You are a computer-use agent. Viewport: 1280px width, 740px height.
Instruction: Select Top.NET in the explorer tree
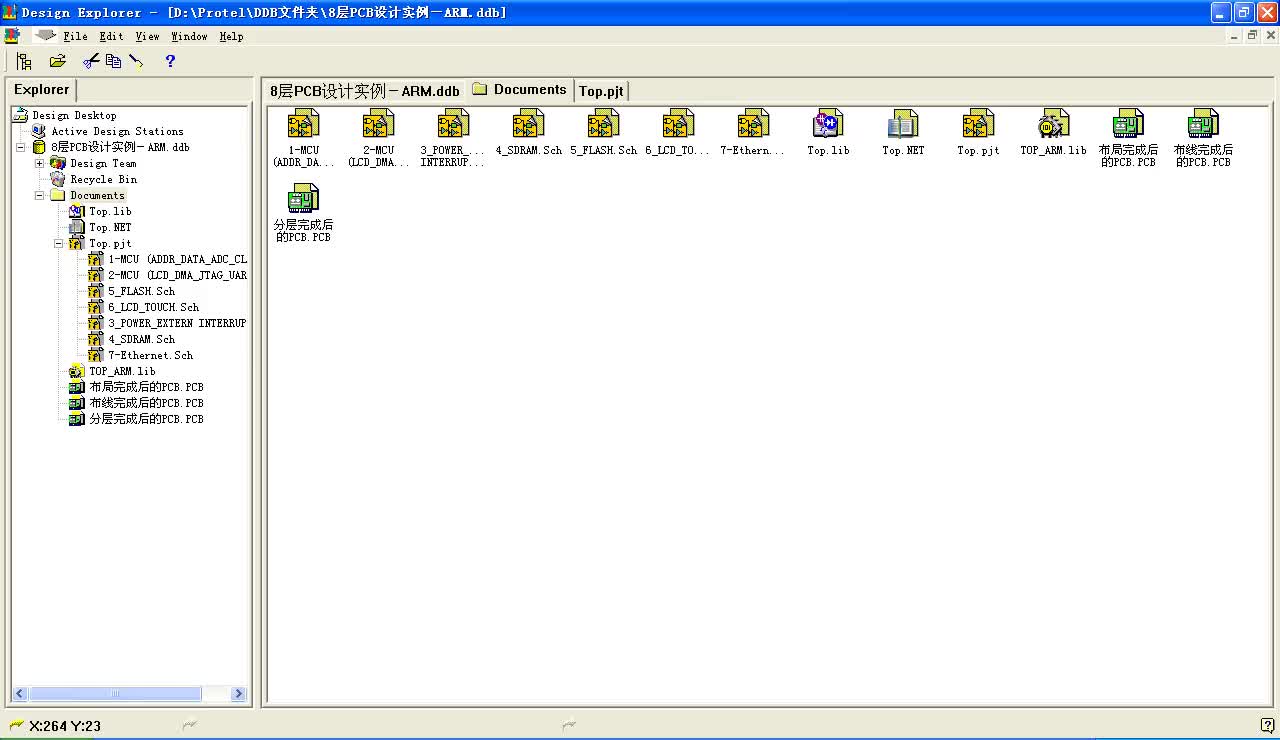tap(110, 227)
